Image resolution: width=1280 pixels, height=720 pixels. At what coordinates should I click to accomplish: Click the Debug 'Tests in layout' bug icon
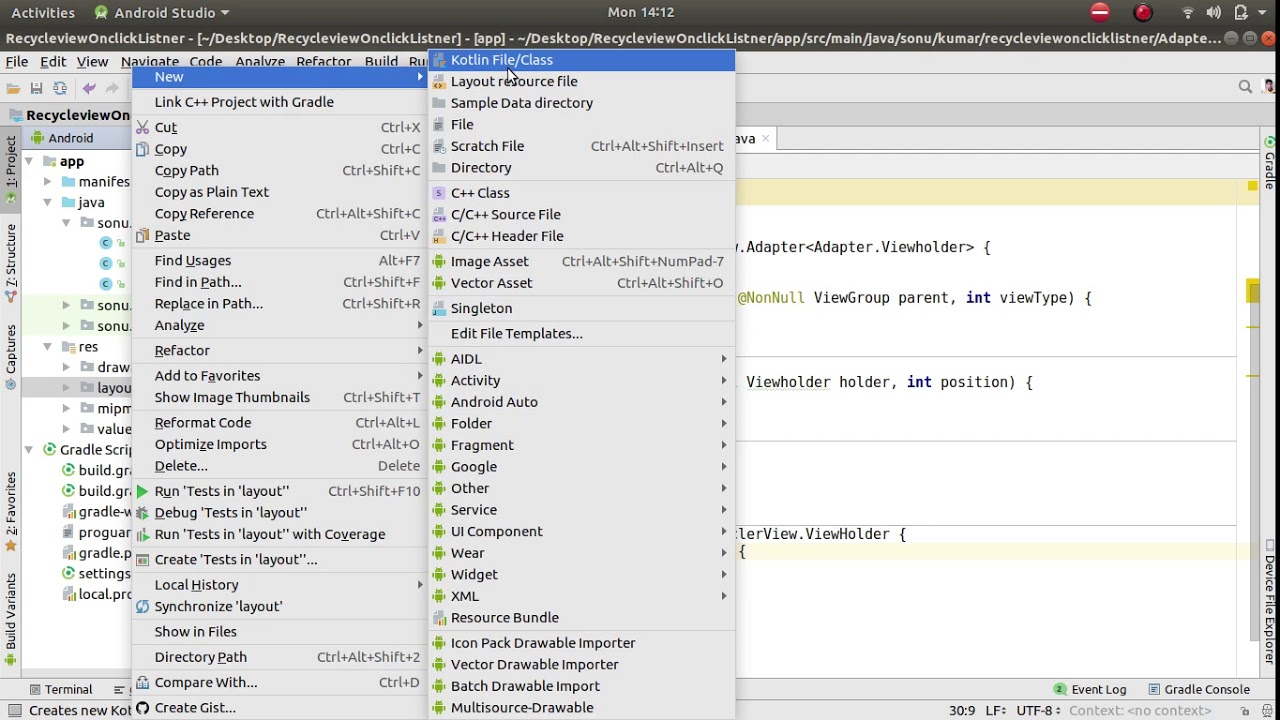point(142,513)
